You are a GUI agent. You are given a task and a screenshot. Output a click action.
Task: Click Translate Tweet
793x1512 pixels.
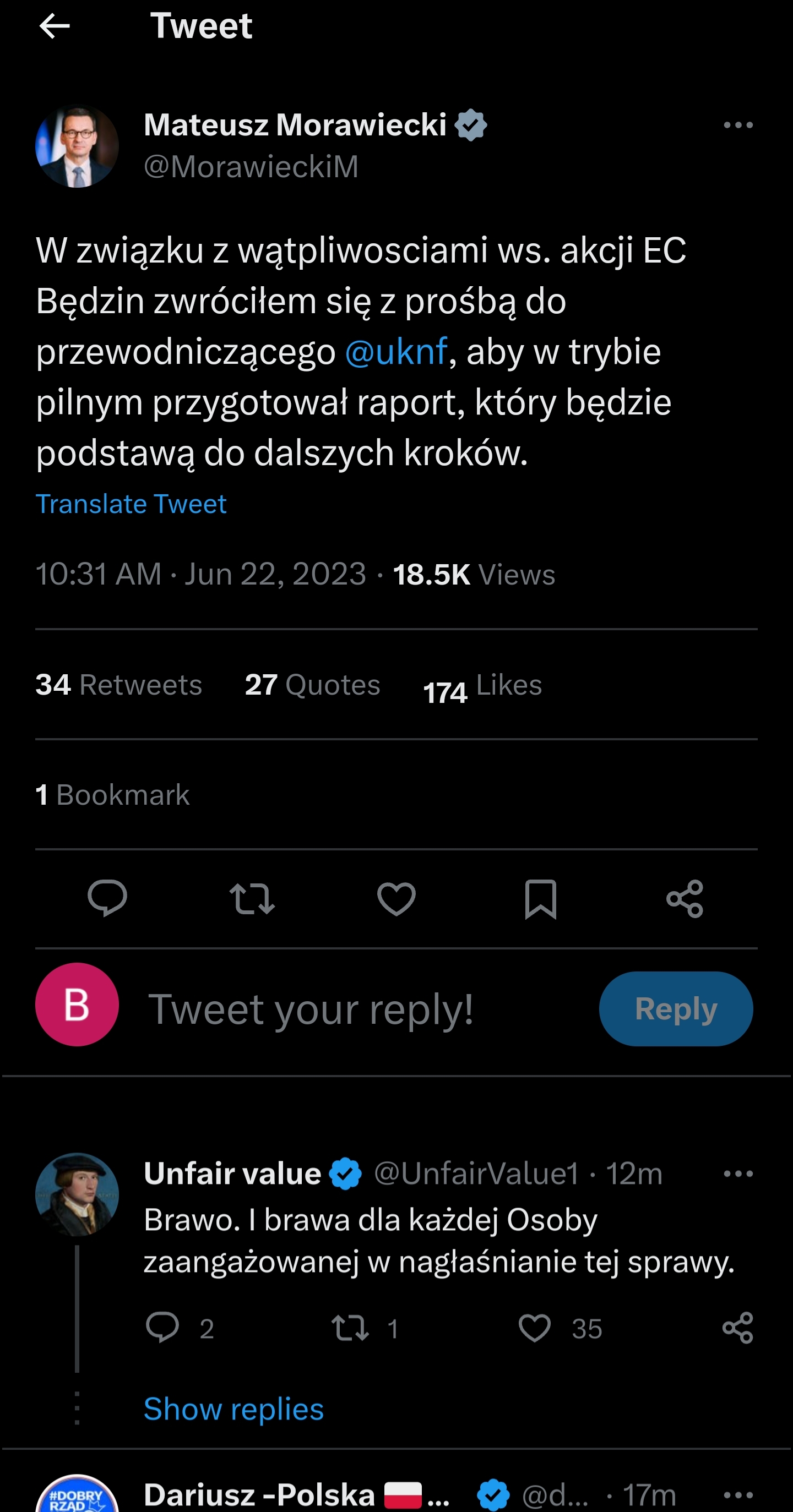[131, 504]
